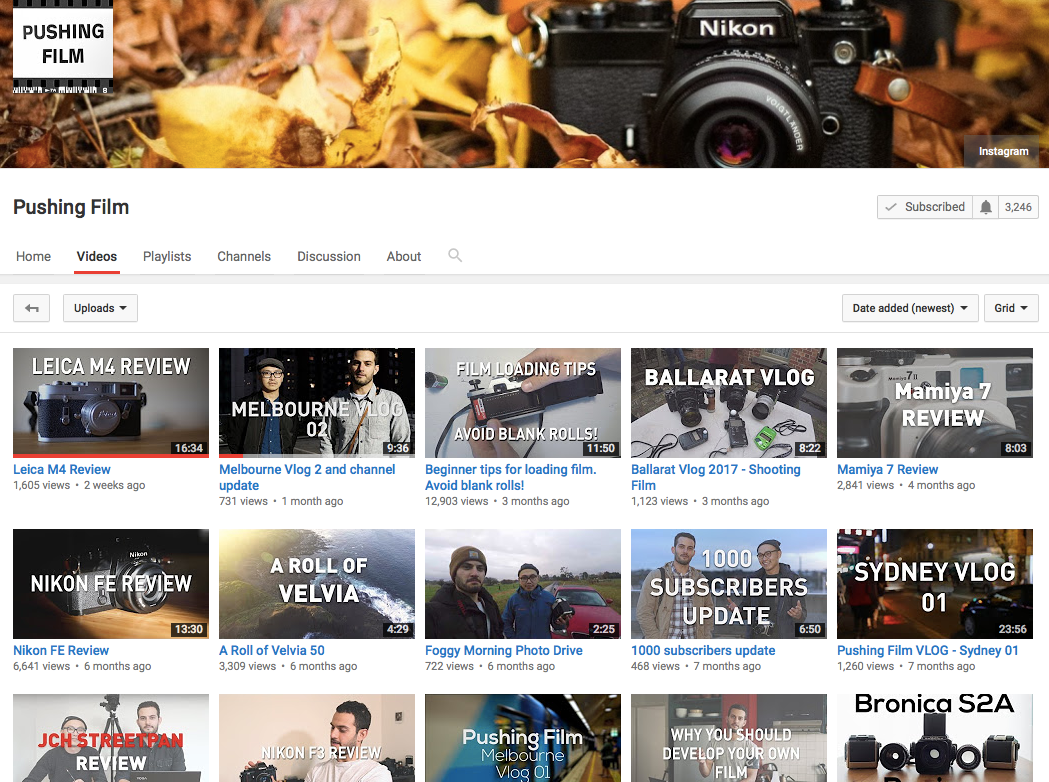
Task: Click the Melbourne Vlog 02 thumbnail
Action: (x=316, y=403)
